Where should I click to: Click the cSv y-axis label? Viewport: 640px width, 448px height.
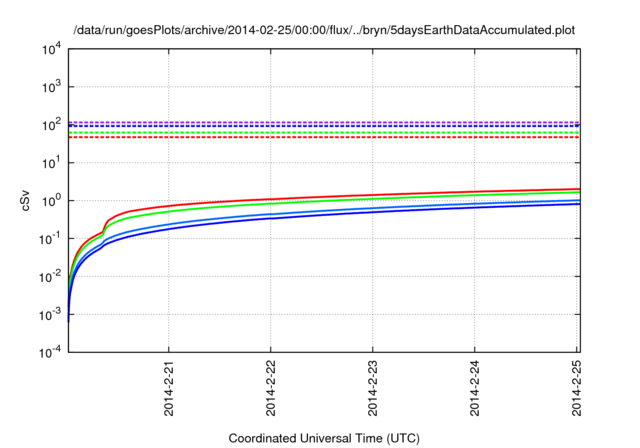25,200
